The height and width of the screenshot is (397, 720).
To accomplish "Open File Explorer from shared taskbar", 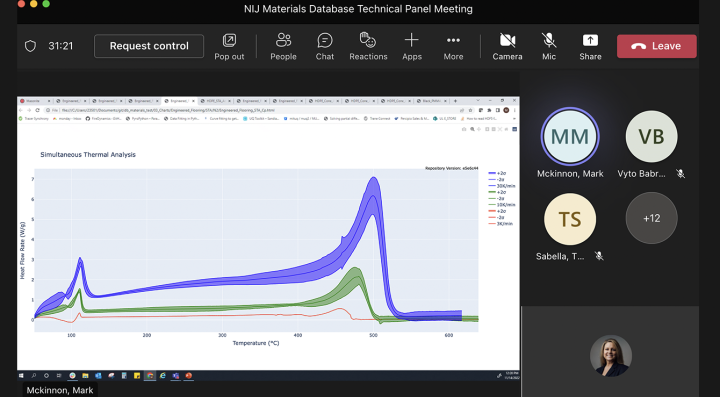I will pos(85,375).
